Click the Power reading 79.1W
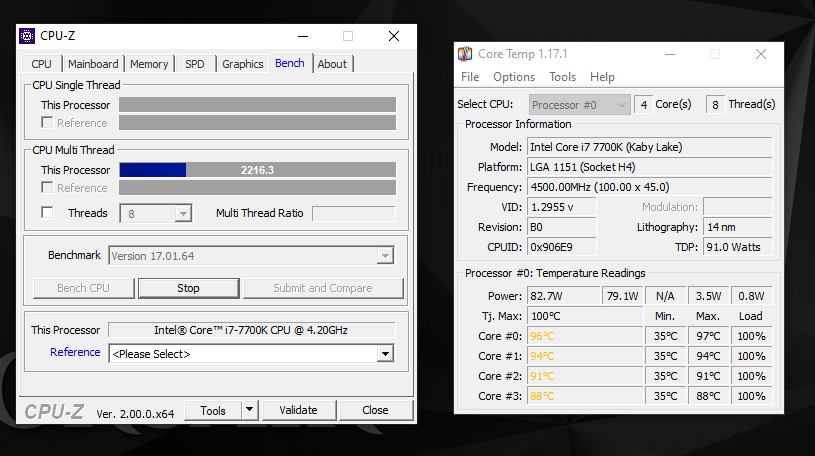This screenshot has height=456, width=815. point(622,296)
